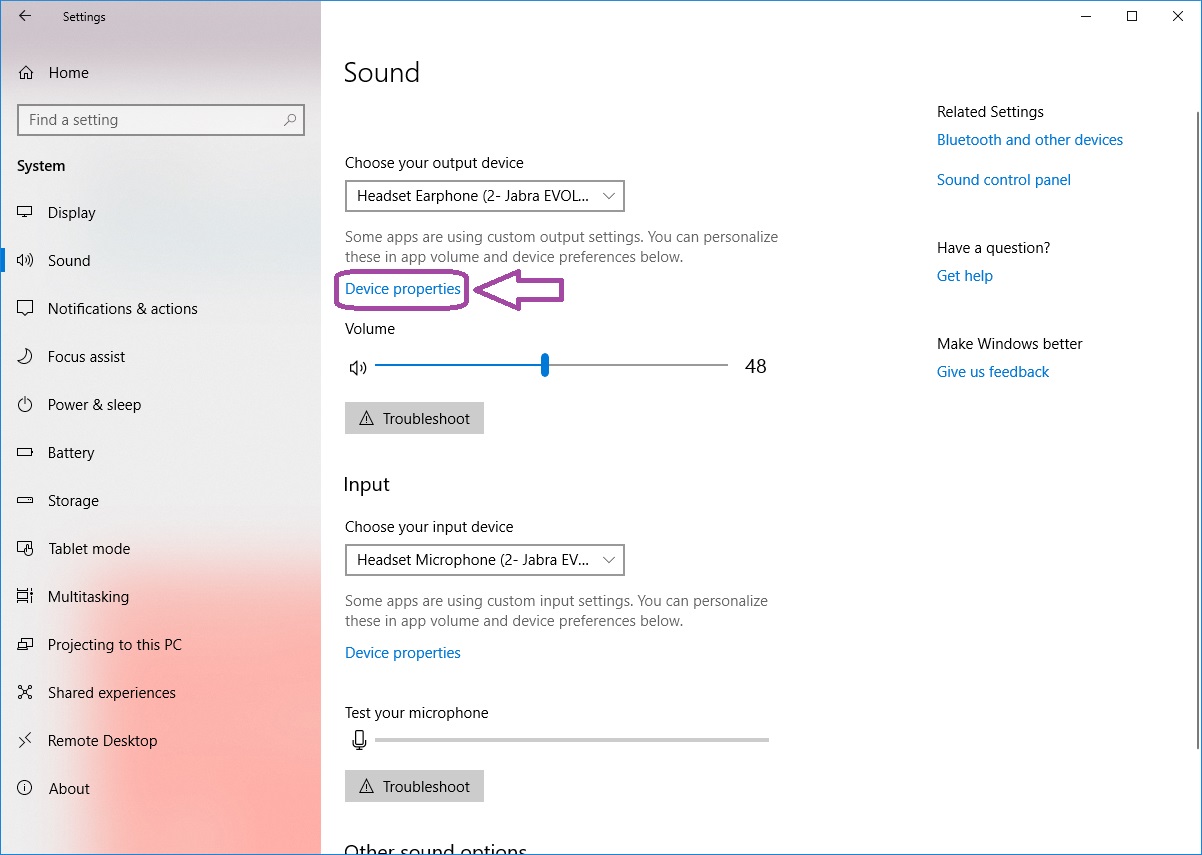The width and height of the screenshot is (1202, 855).
Task: Click the About info icon
Action: 26,789
